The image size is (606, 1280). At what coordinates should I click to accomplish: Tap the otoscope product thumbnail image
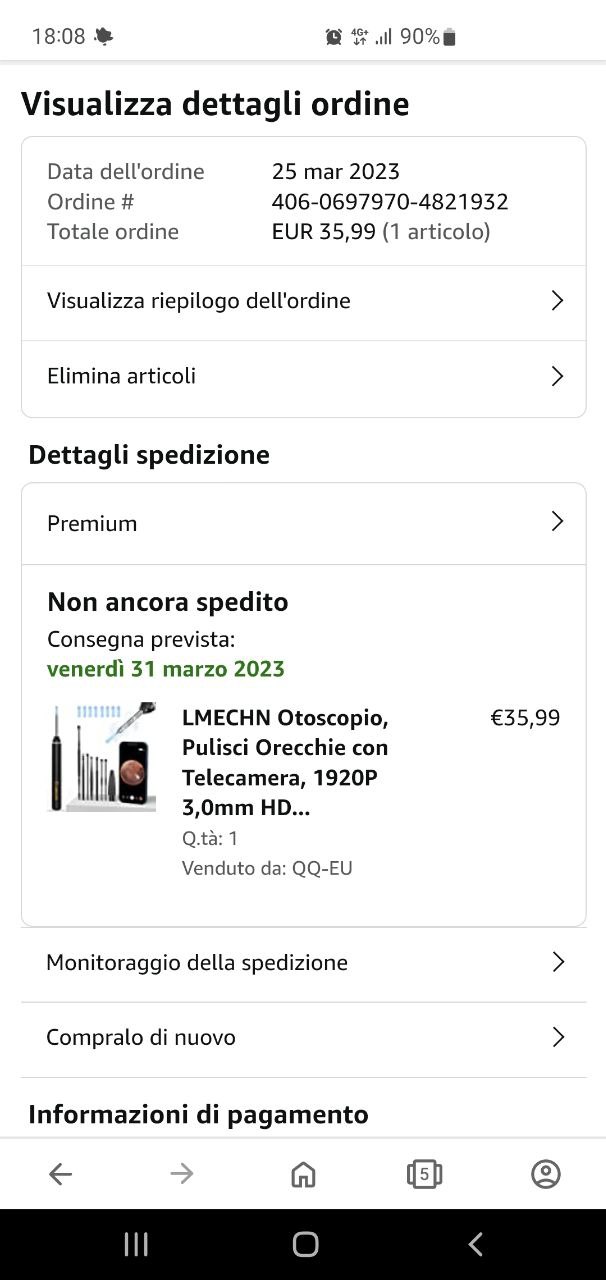103,757
